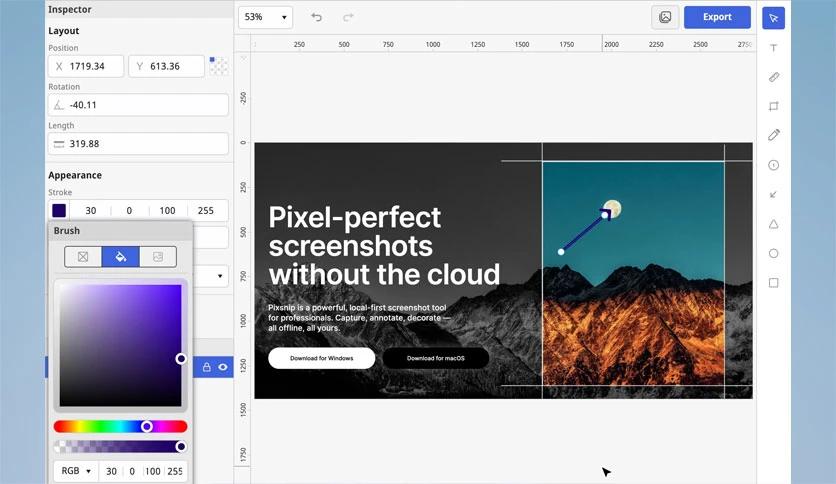Click the dark blue stroke color swatch
836x484 pixels.
[x=59, y=211]
